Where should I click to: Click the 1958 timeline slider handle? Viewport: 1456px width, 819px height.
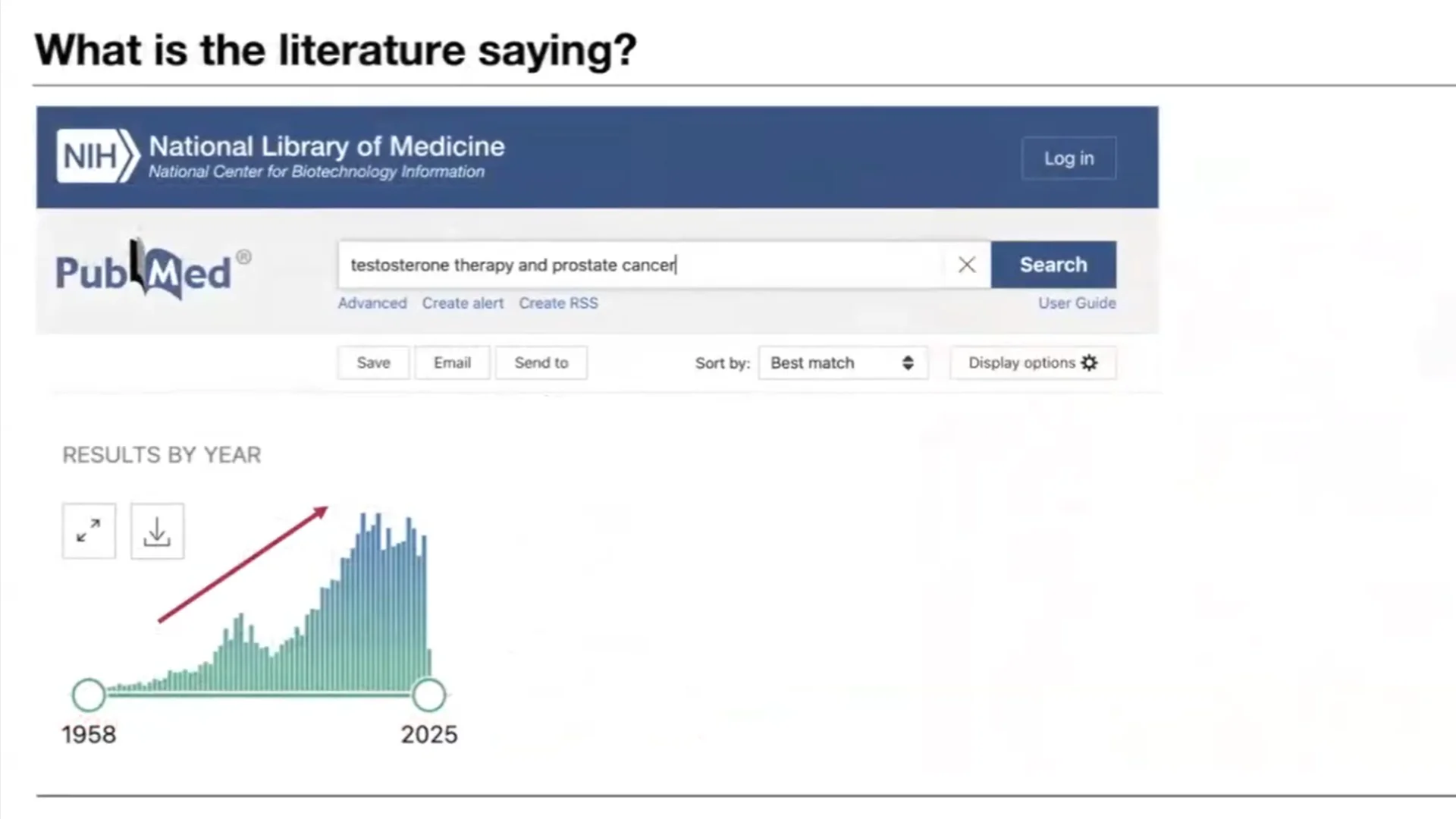89,695
